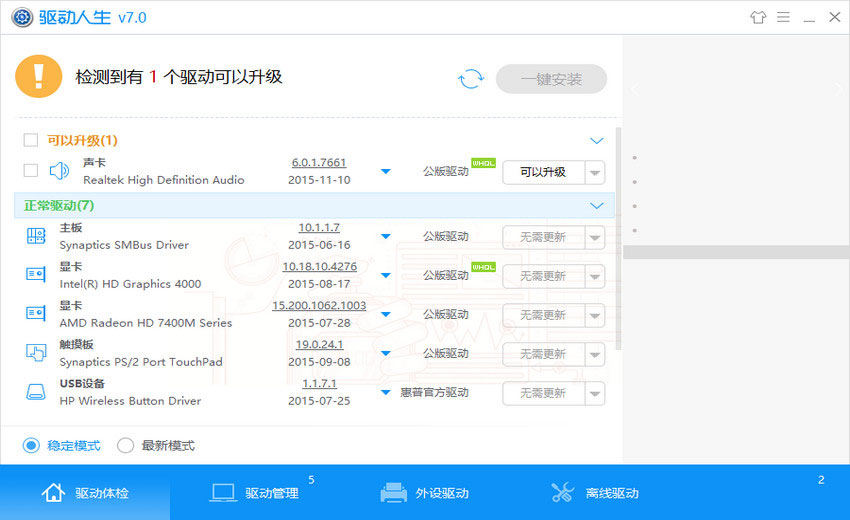
Task: Click the badge number 2 in bottom bar
Action: [x=821, y=480]
